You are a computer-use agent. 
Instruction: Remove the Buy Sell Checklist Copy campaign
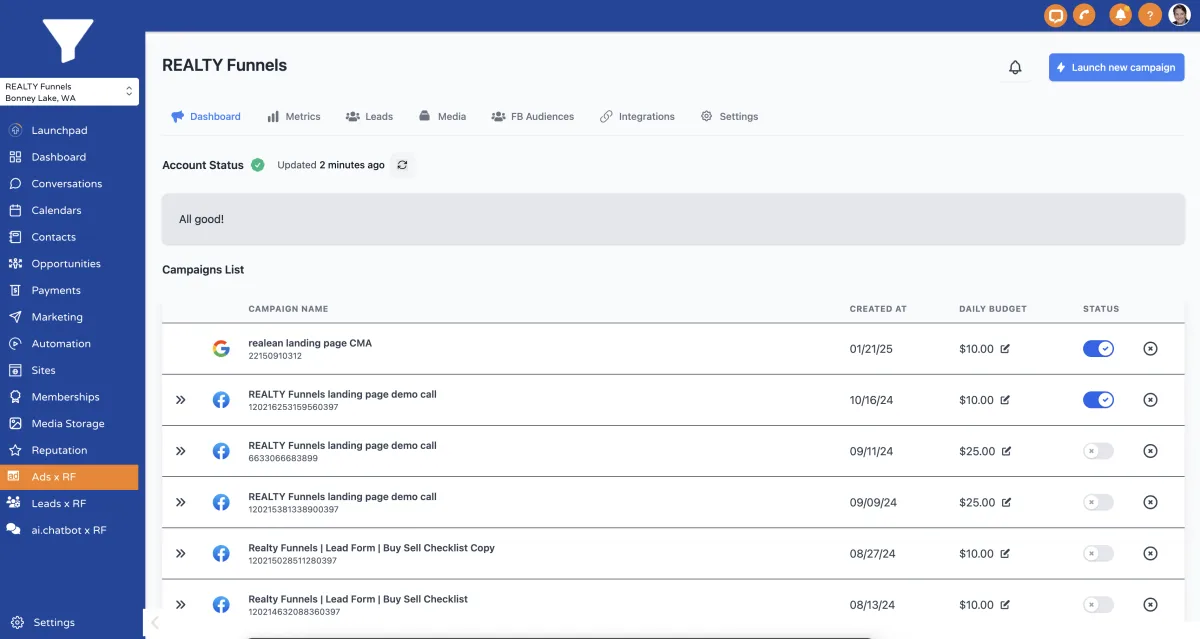[x=1150, y=553]
